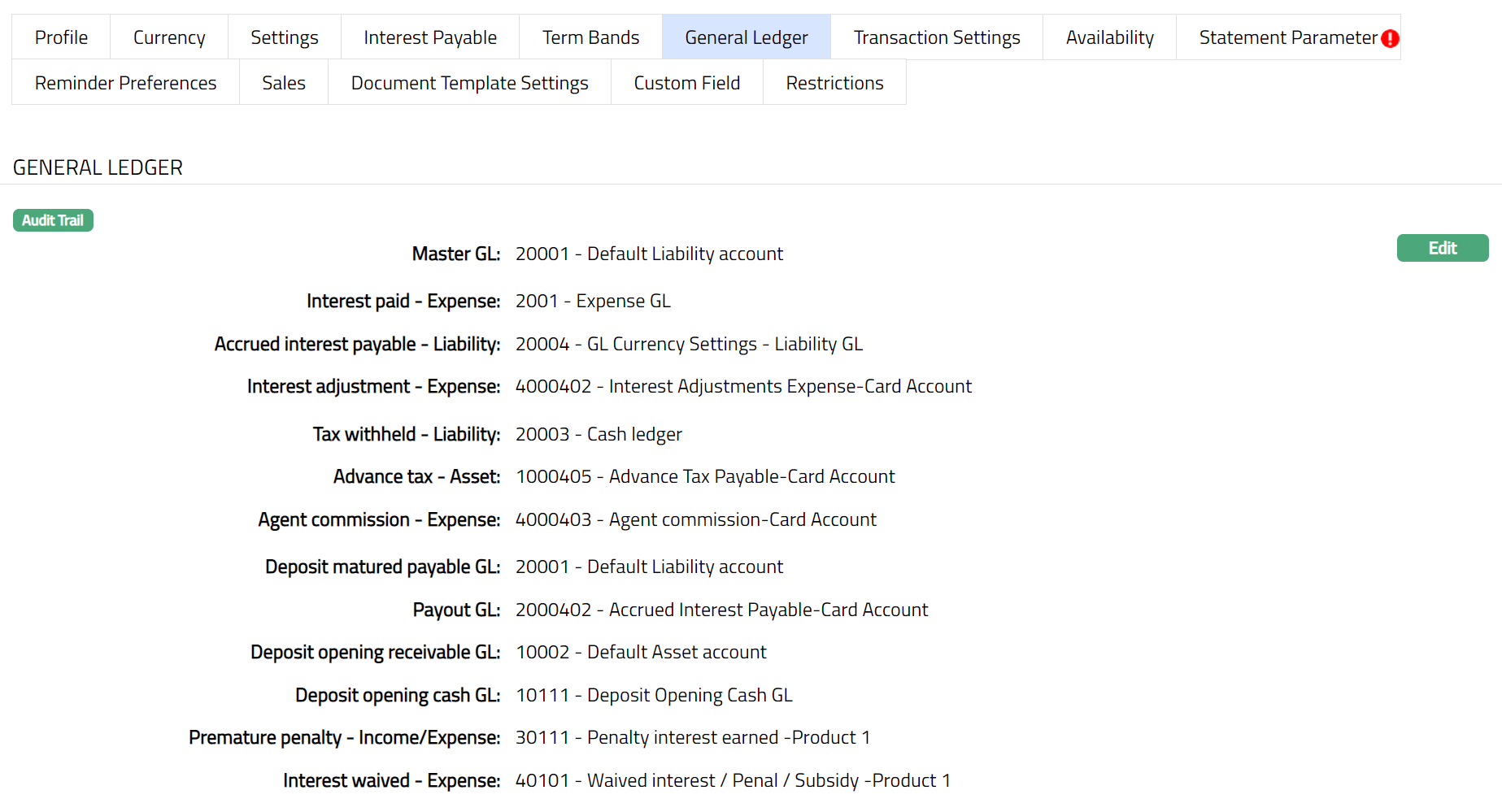This screenshot has width=1502, height=812.
Task: Click the Master GL value text
Action: click(649, 254)
